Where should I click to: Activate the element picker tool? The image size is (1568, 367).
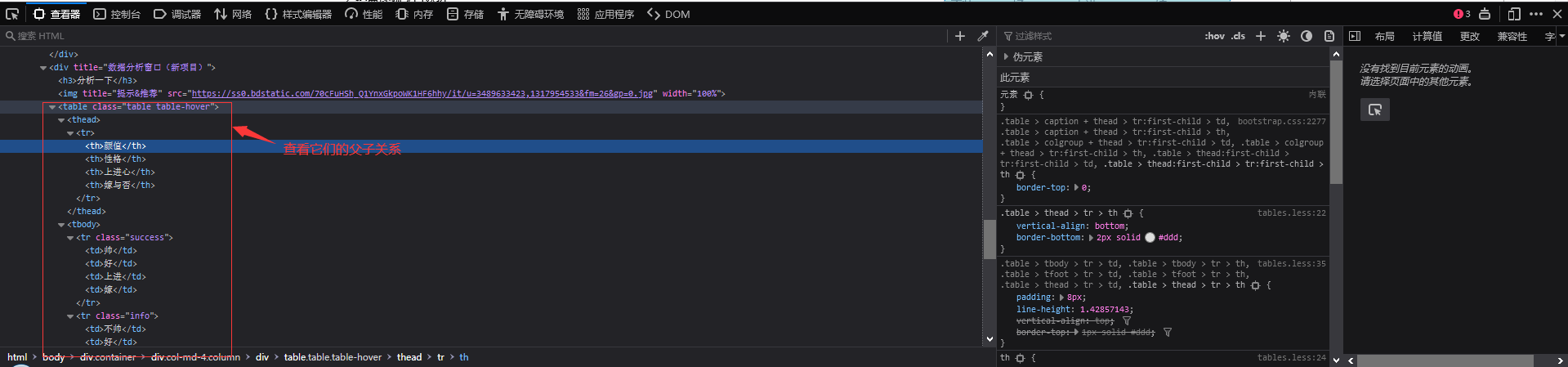(x=11, y=14)
